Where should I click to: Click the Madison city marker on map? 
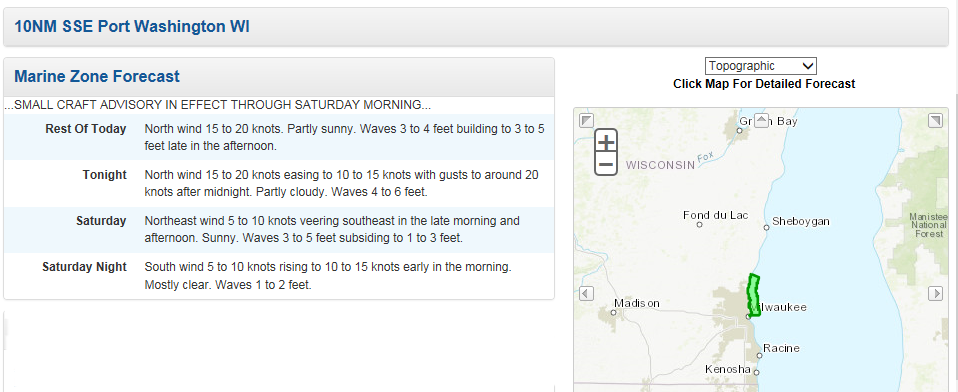(613, 312)
